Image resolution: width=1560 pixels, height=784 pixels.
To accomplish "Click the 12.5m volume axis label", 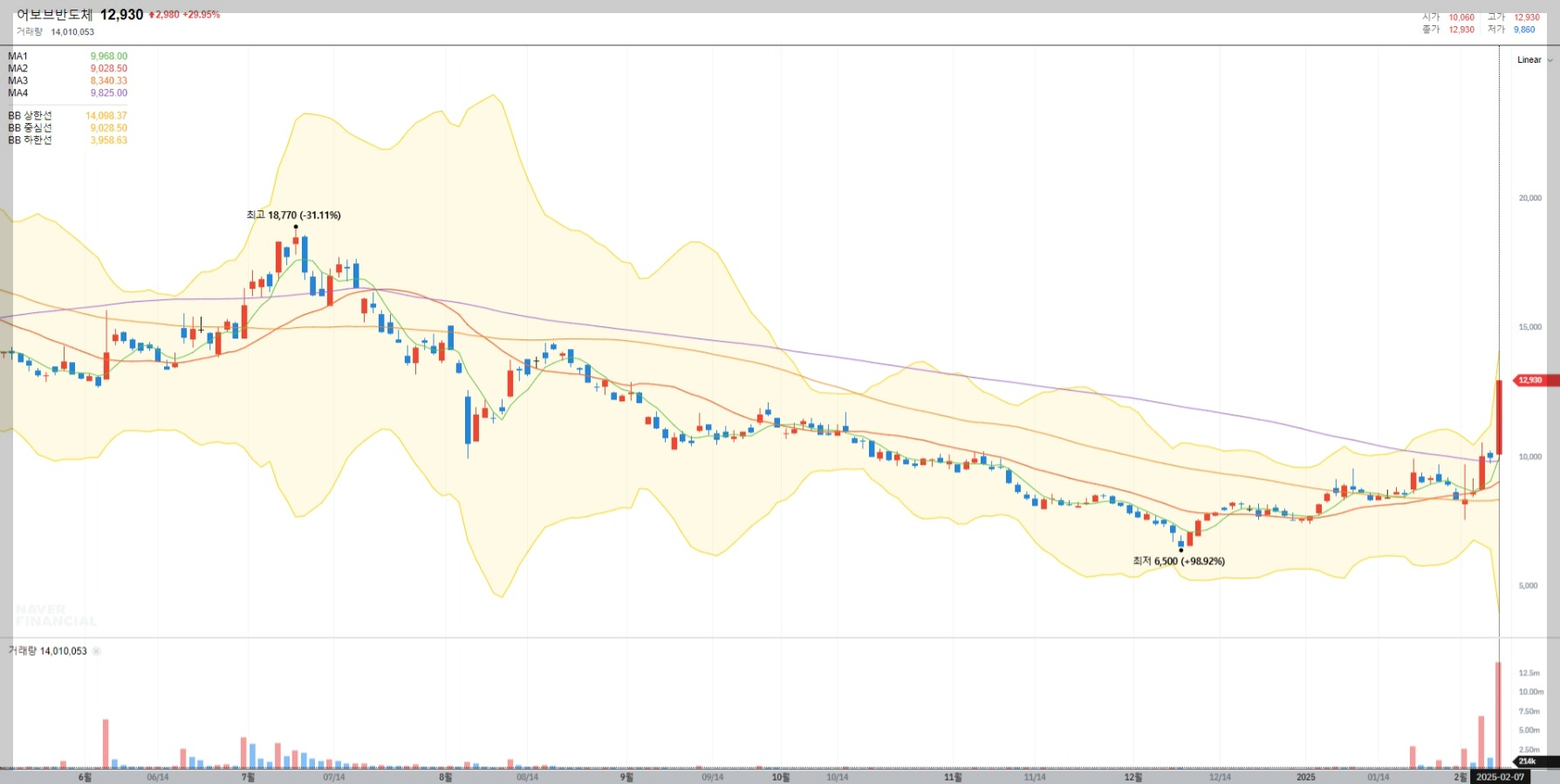I will [1529, 673].
